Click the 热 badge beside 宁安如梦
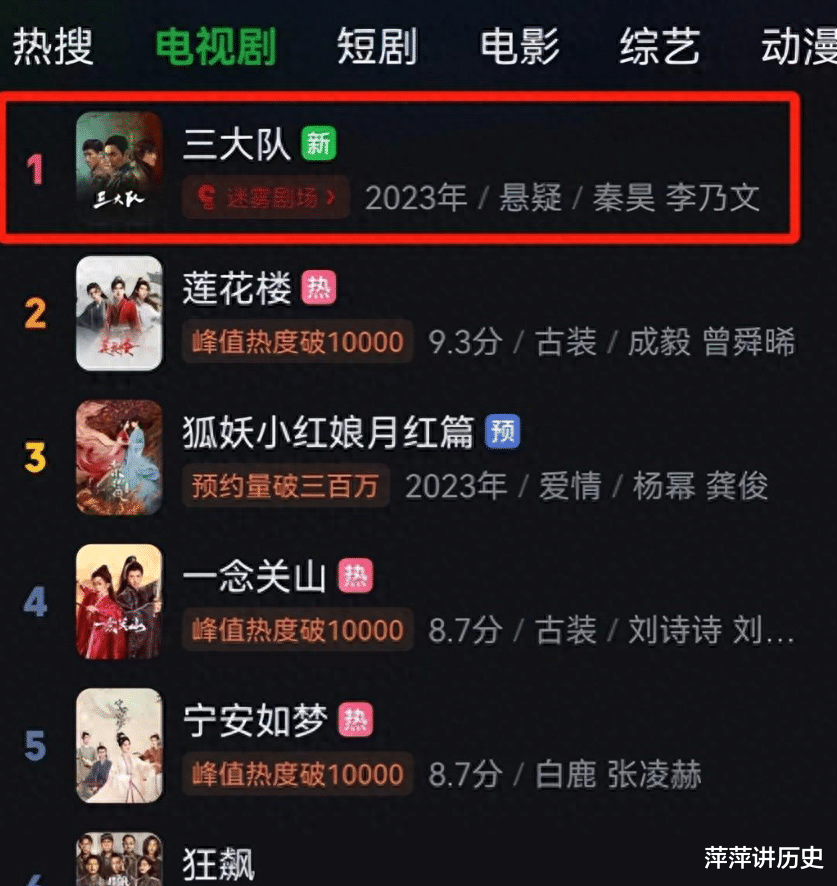 click(x=355, y=720)
